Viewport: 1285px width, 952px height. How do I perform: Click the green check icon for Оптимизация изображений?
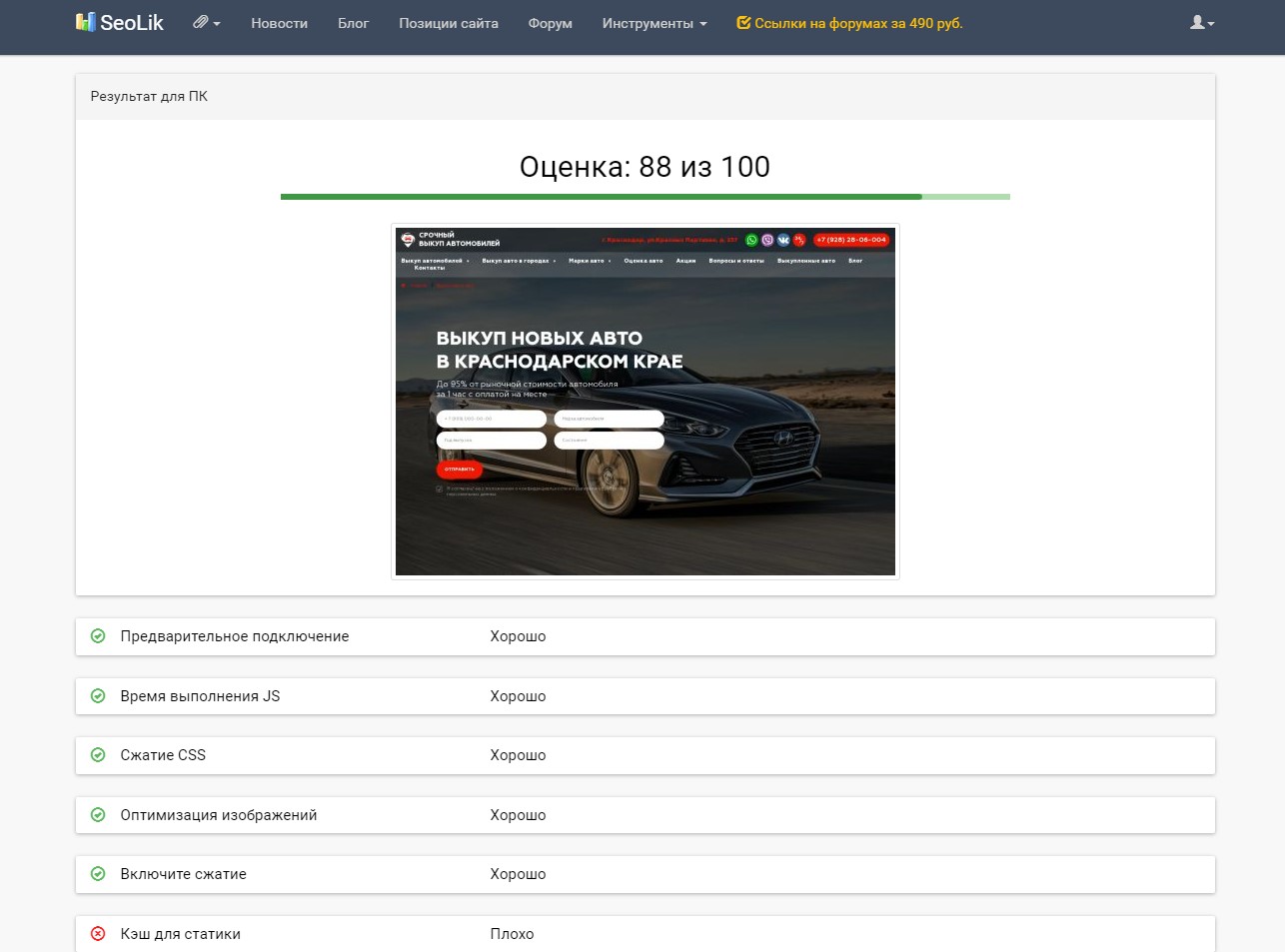click(x=98, y=815)
